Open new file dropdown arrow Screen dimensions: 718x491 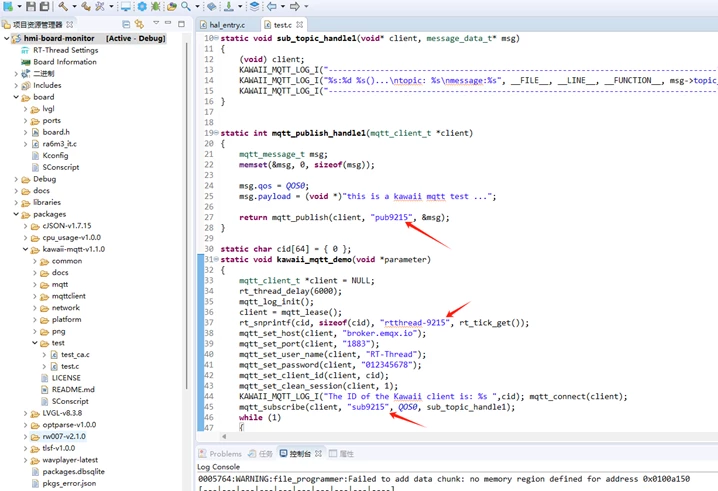pyautogui.click(x=19, y=6)
